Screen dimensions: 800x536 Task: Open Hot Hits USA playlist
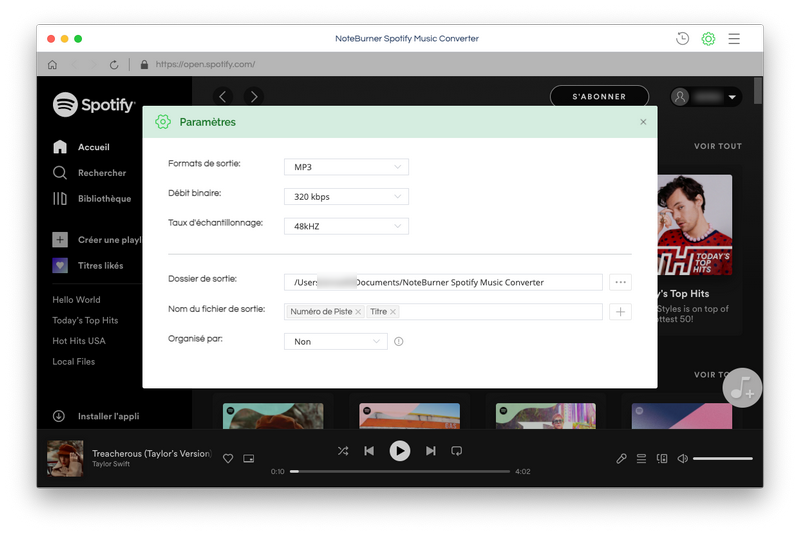[79, 341]
